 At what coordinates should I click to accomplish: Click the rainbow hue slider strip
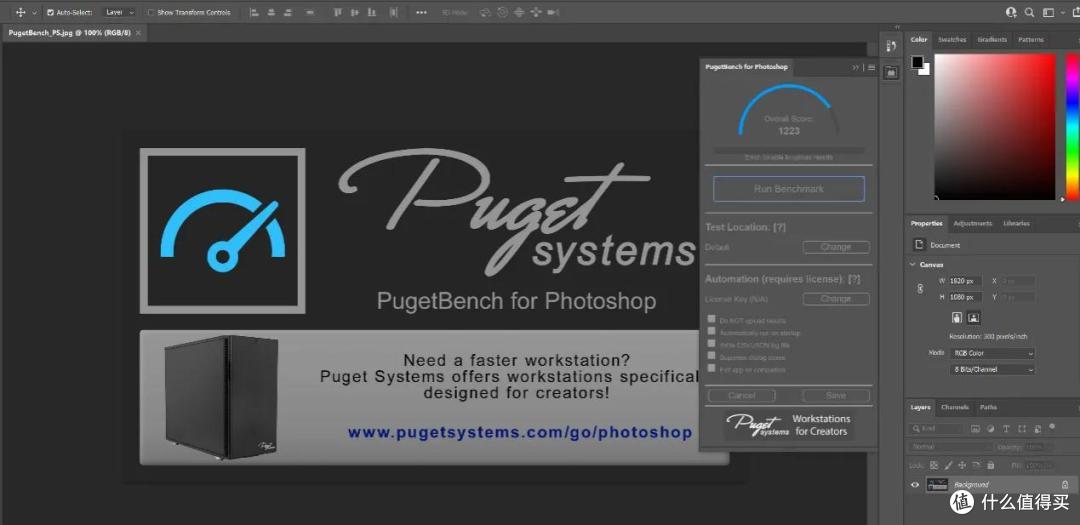(1072, 127)
